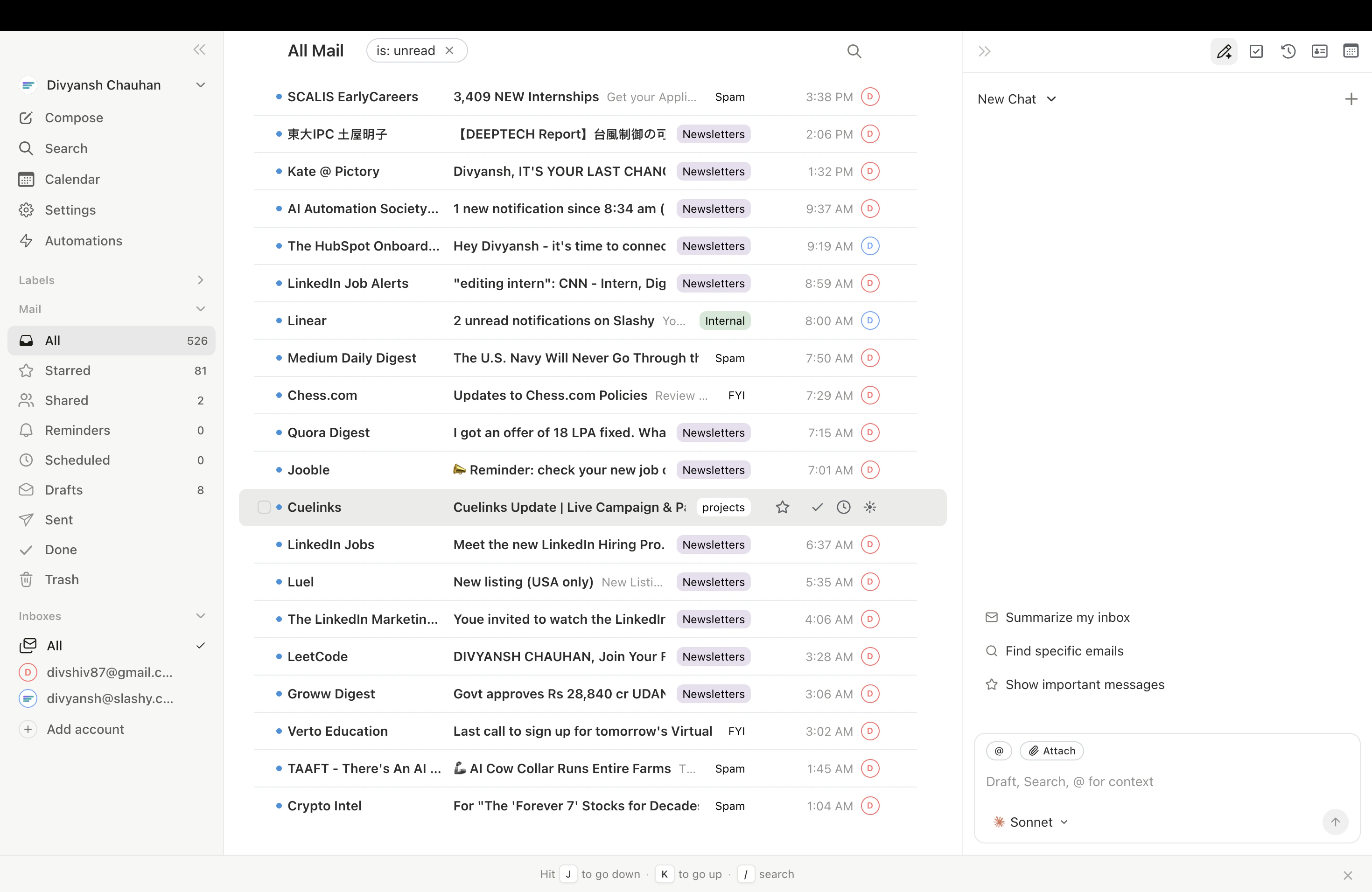Screen dimensions: 1372x892
Task: Mark Cuelinks email as done
Action: [817, 507]
